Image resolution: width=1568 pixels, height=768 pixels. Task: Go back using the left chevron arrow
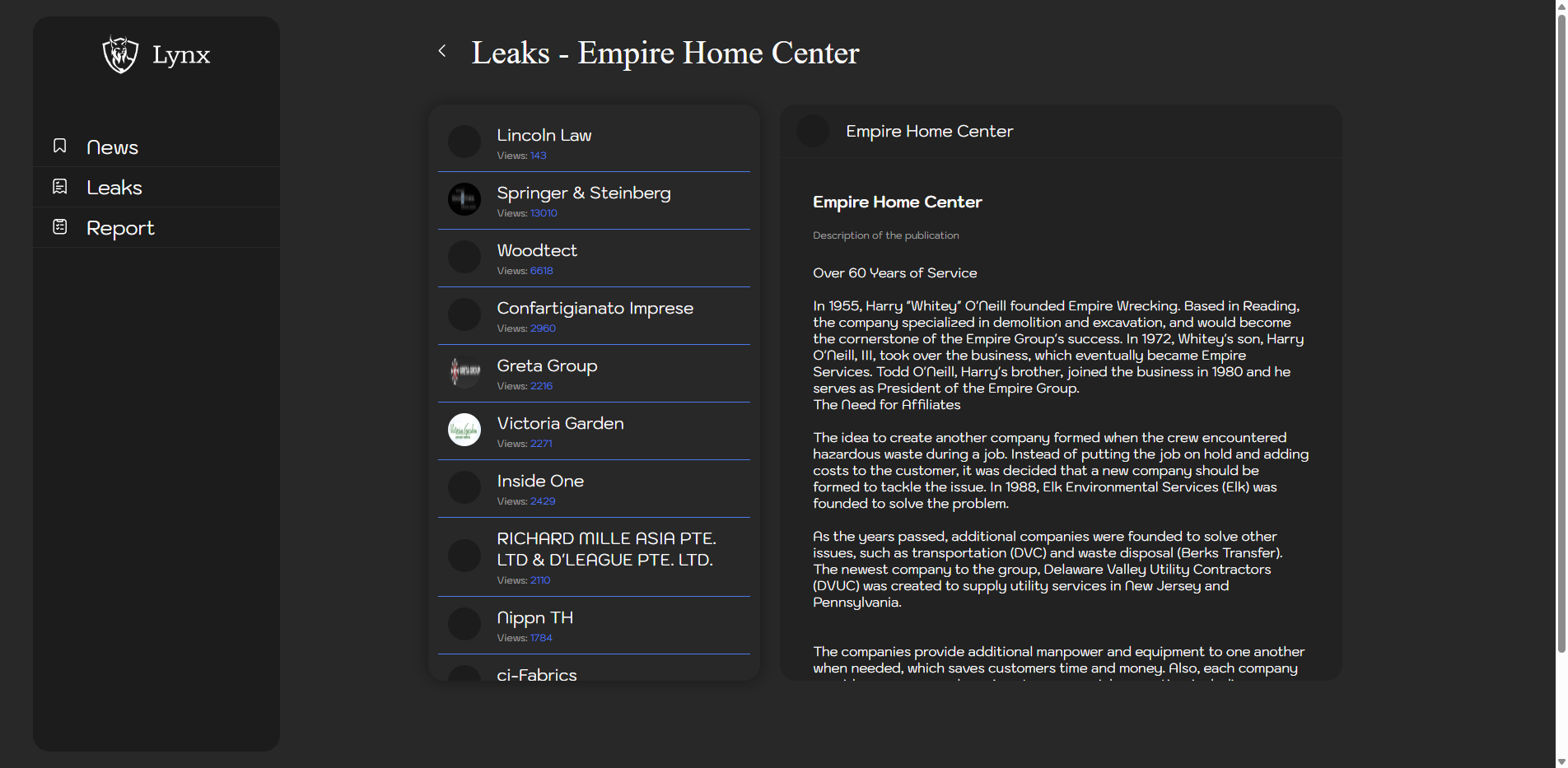[442, 51]
